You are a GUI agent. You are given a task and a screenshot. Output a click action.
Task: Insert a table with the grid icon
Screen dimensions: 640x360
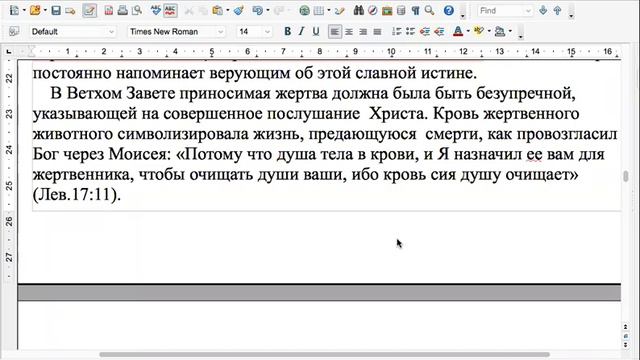(318, 11)
